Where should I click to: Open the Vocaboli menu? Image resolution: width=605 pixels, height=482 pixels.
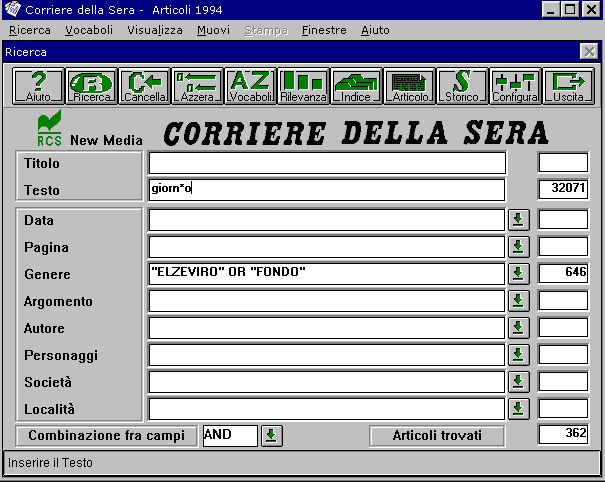pos(89,30)
